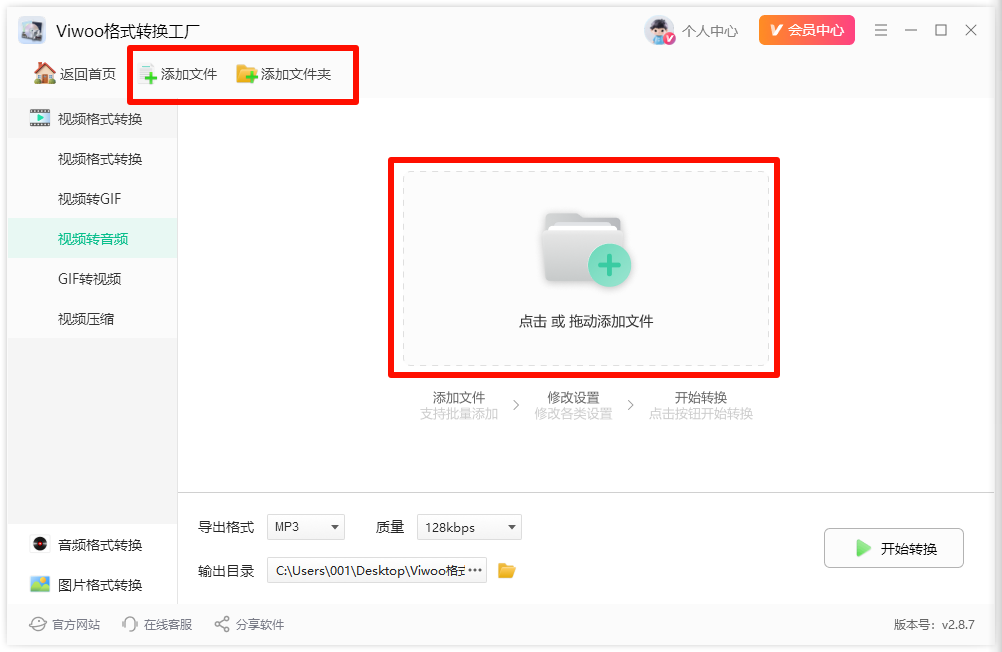Click the 输出目录 label
The height and width of the screenshot is (652, 1002).
pyautogui.click(x=226, y=570)
